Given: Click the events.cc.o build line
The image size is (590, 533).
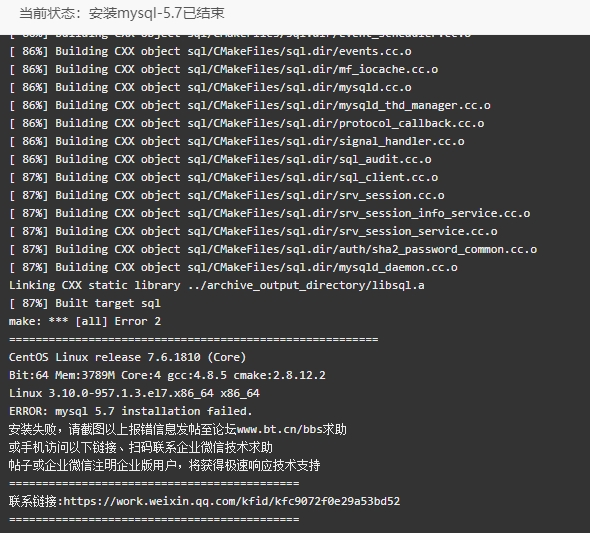Looking at the screenshot, I should tap(210, 51).
